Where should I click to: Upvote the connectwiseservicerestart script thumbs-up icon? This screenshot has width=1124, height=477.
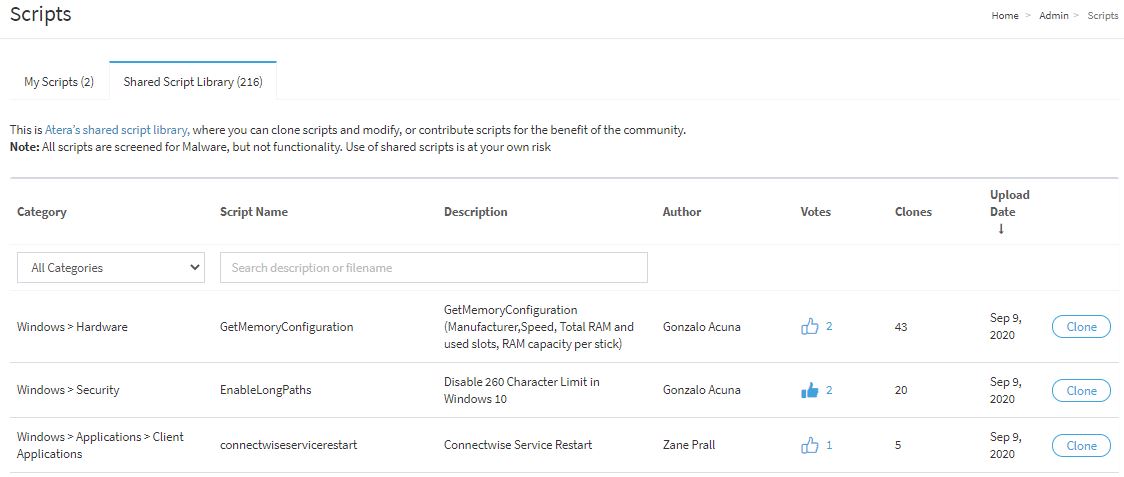tap(809, 445)
